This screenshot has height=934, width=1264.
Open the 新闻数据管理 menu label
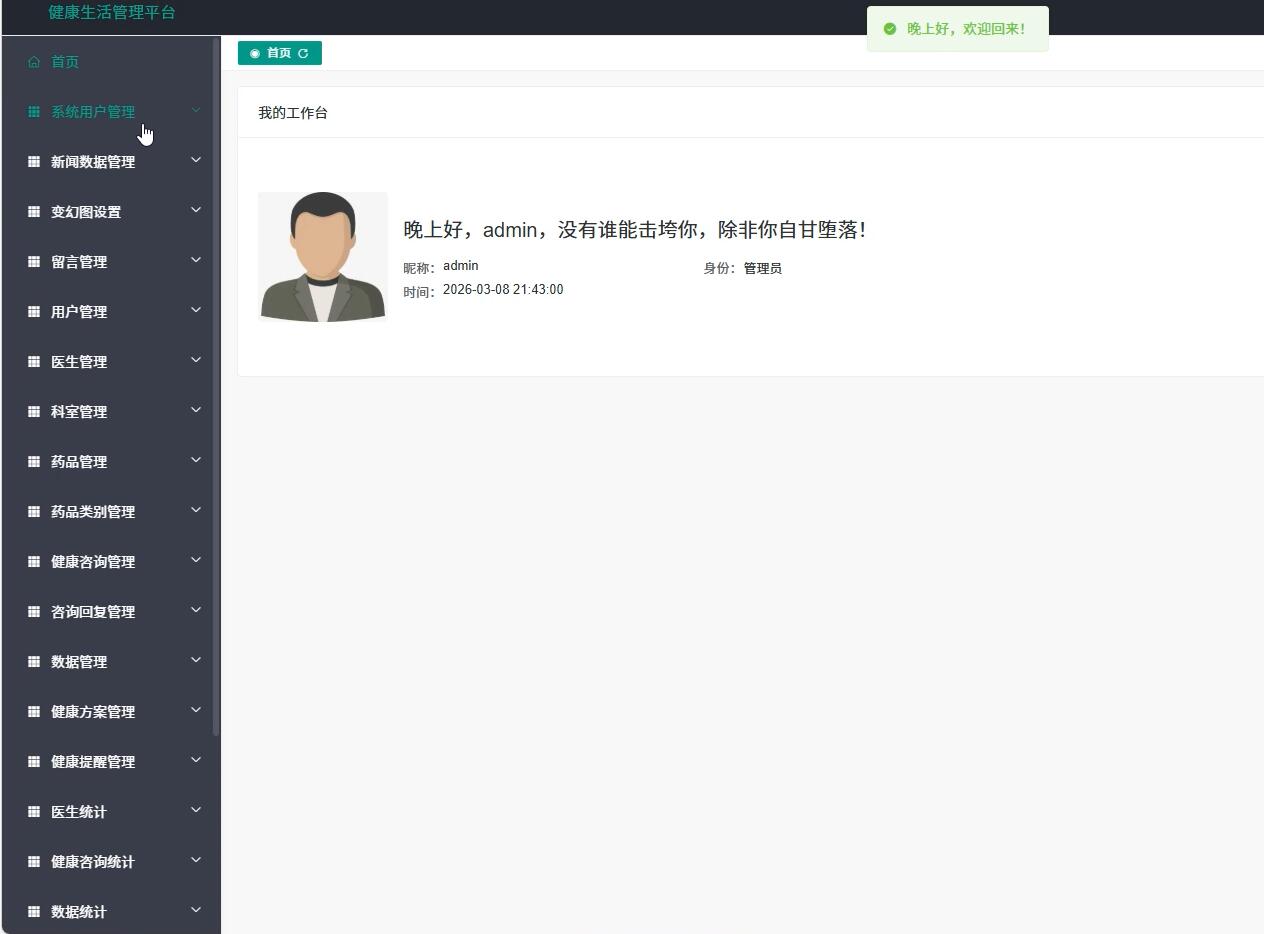(93, 162)
